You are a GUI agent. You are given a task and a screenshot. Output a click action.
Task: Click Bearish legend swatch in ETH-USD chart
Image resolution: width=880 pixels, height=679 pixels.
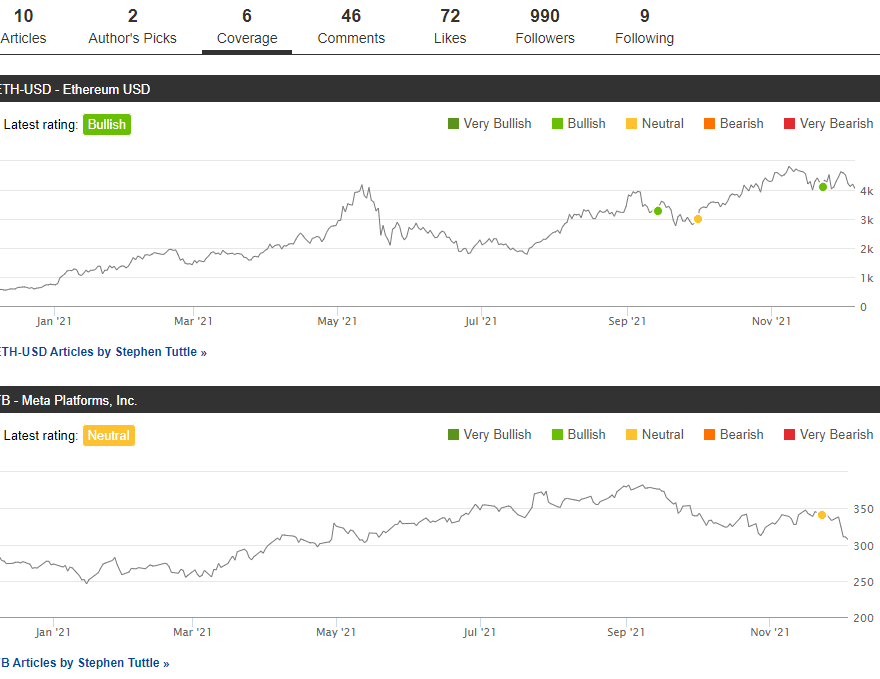[x=709, y=123]
